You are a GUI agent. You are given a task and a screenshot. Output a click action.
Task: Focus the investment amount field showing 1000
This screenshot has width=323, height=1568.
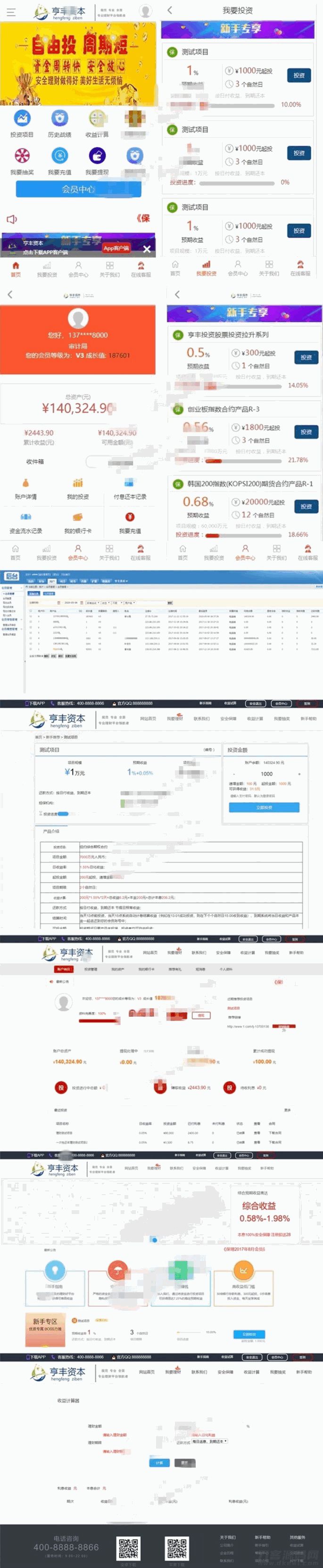tap(266, 774)
